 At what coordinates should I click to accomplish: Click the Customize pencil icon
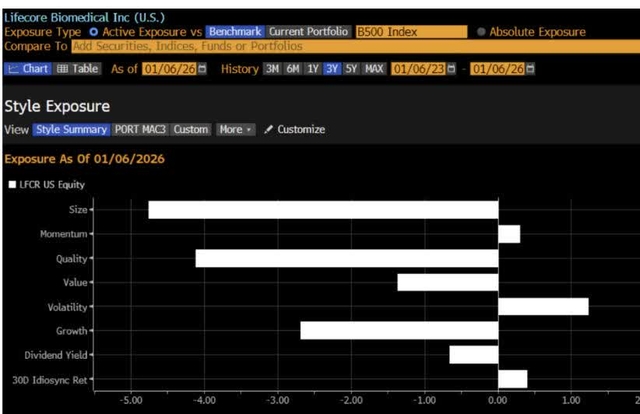click(268, 129)
